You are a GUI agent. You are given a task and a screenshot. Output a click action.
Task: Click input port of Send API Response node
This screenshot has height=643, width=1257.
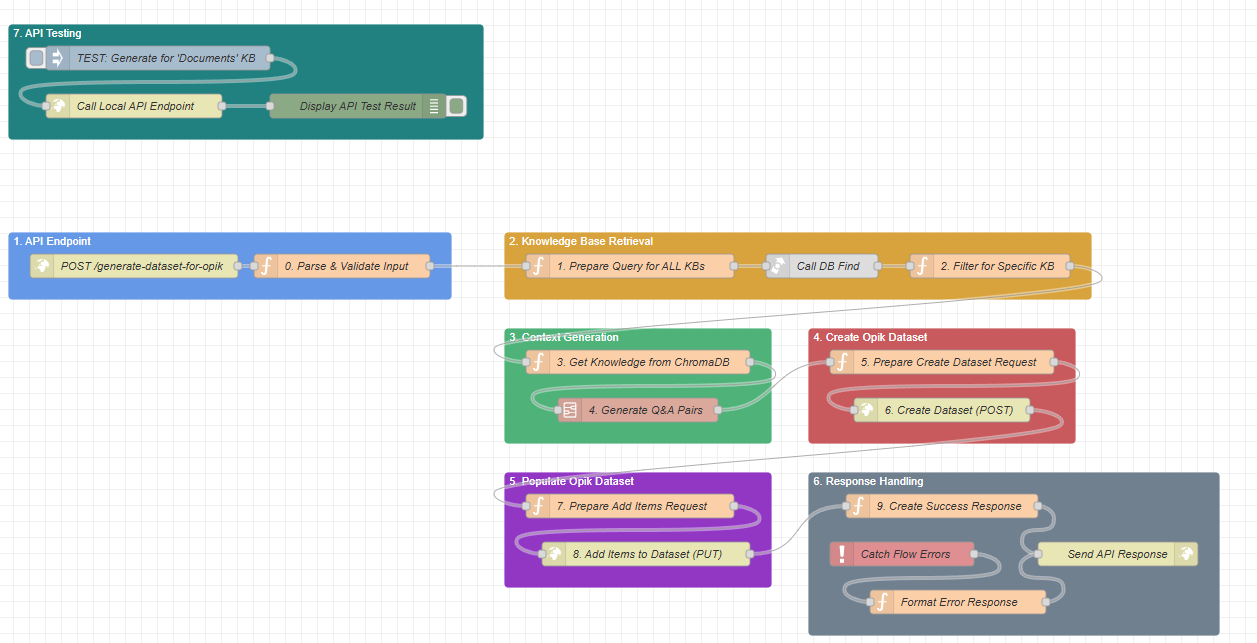pos(1038,554)
